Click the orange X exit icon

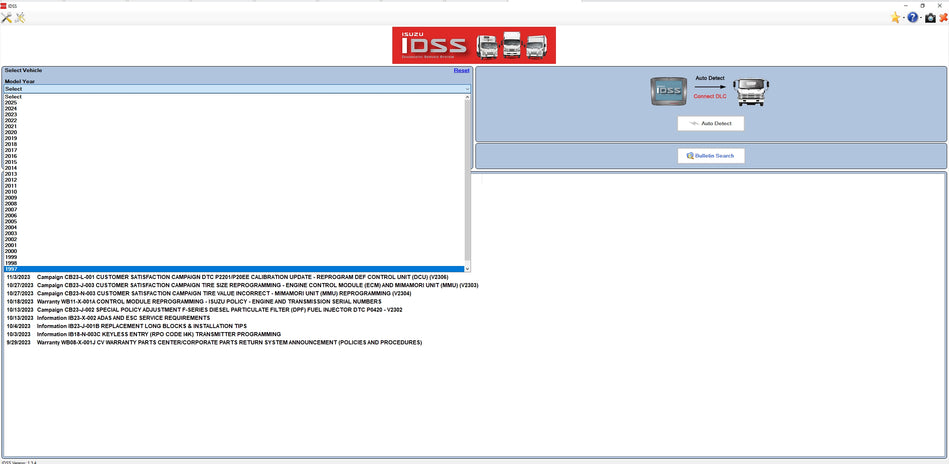click(943, 18)
